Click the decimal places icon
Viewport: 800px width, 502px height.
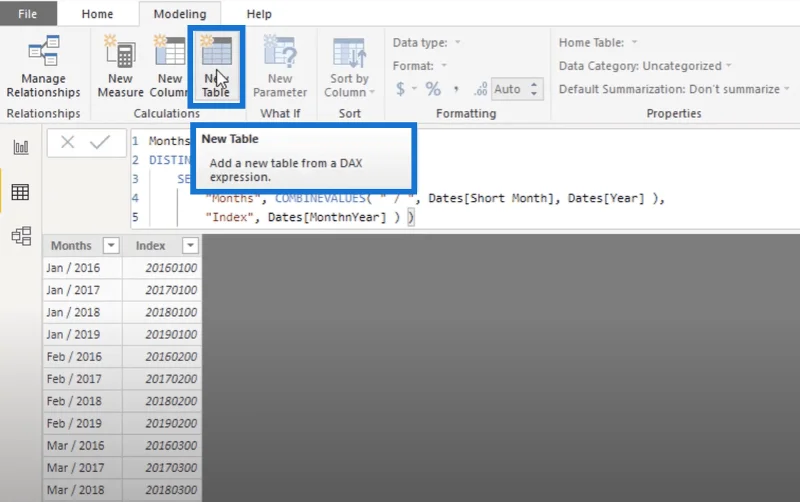tap(481, 90)
